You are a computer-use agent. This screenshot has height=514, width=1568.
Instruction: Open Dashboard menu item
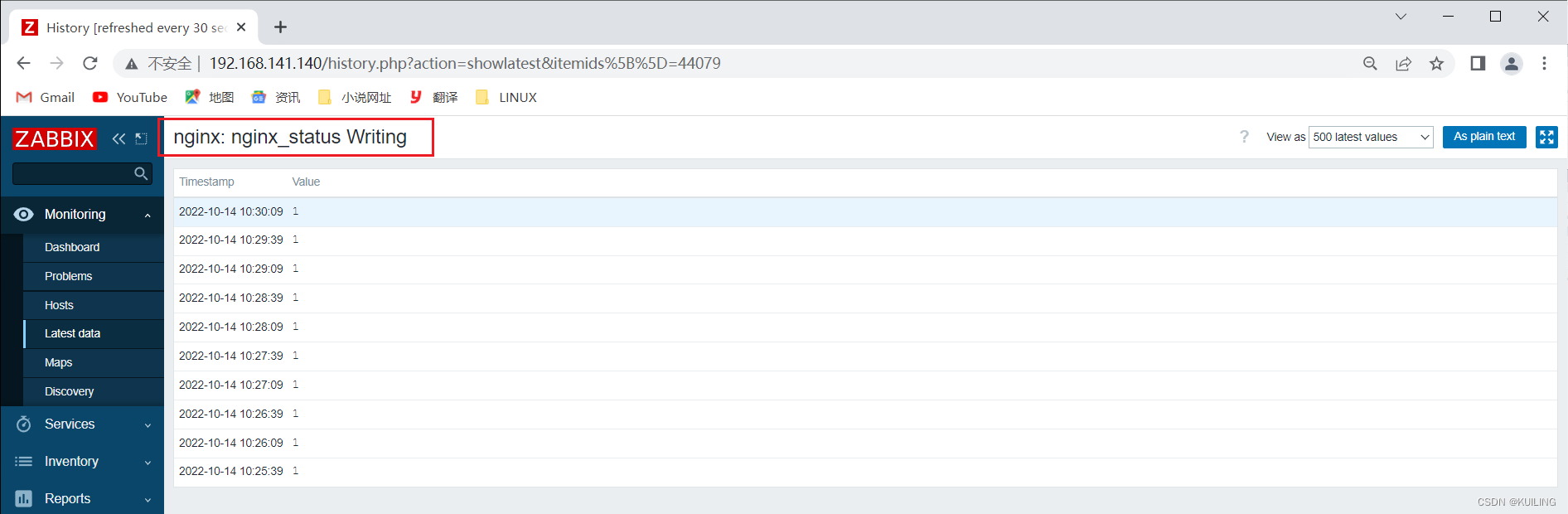click(x=94, y=247)
